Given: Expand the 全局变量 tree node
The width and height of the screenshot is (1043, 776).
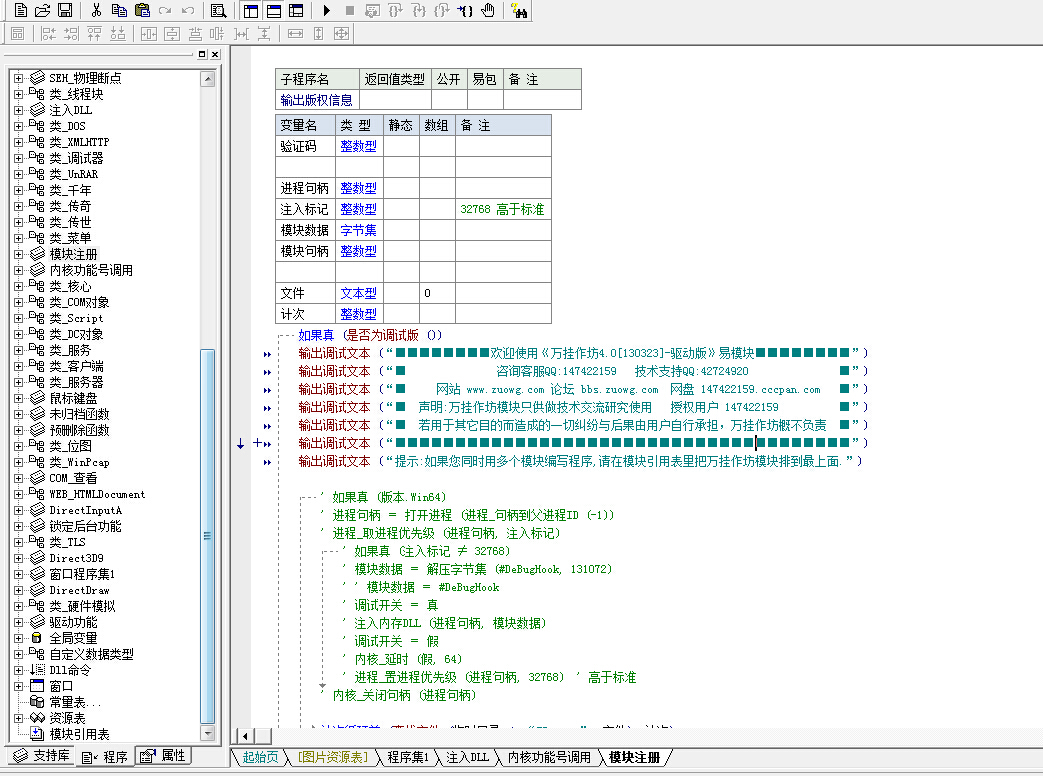Looking at the screenshot, I should 18,638.
